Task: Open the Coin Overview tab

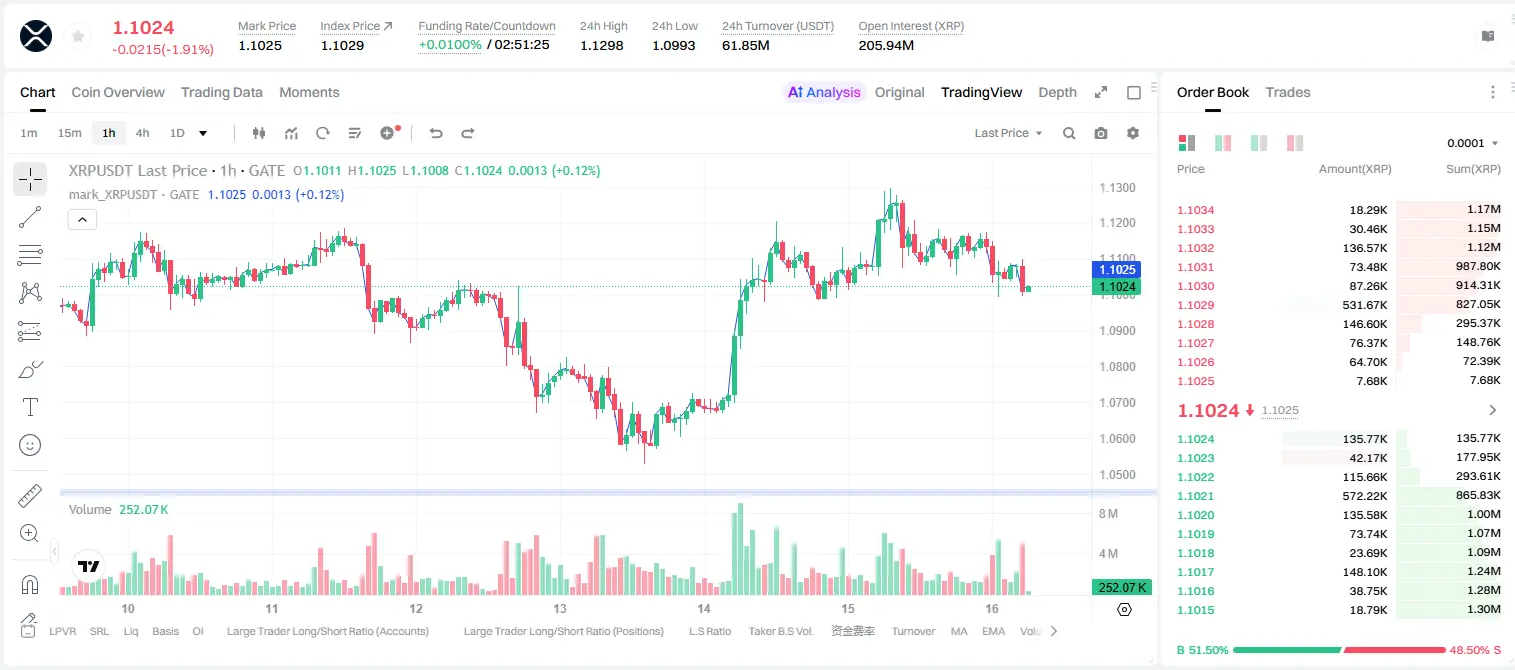Action: click(118, 92)
